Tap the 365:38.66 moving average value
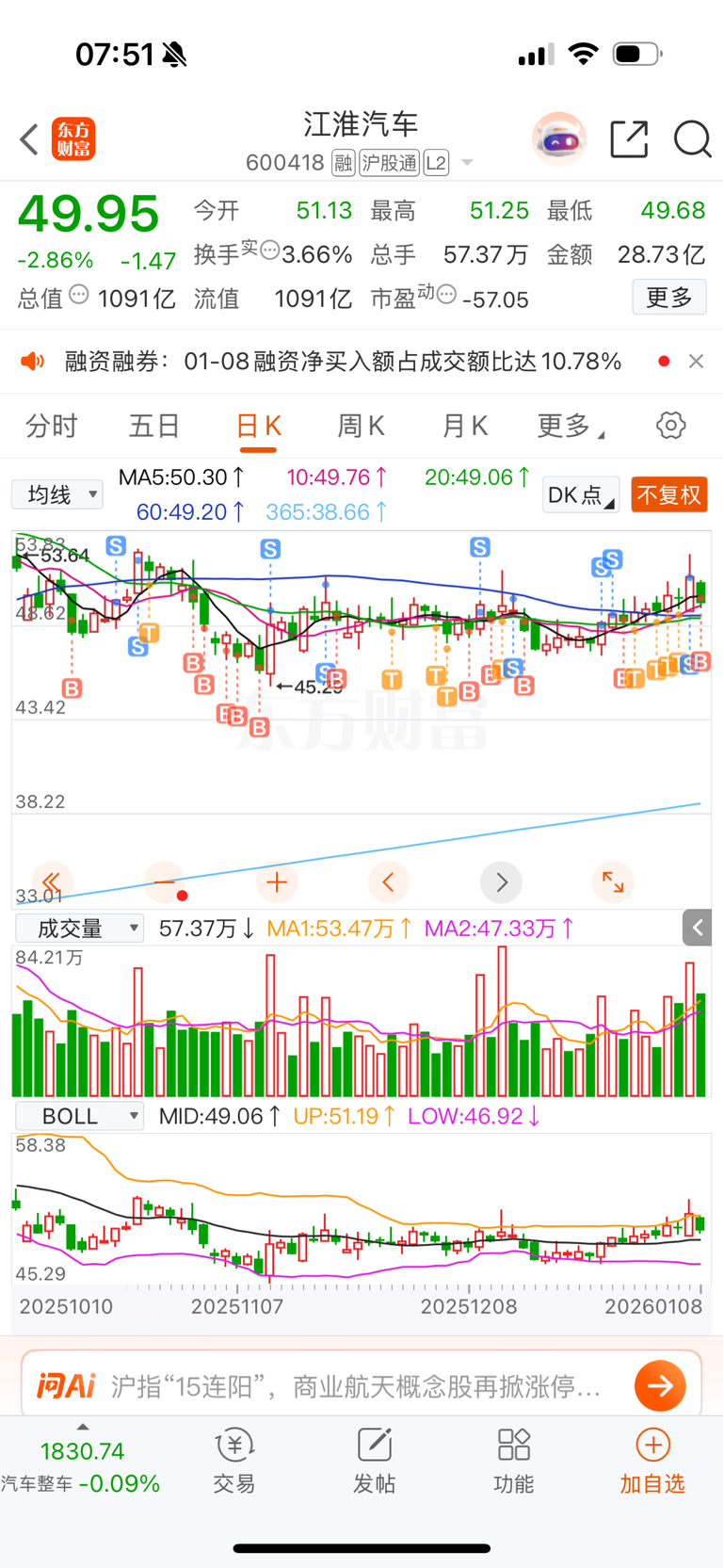724x1568 pixels. pos(327,512)
